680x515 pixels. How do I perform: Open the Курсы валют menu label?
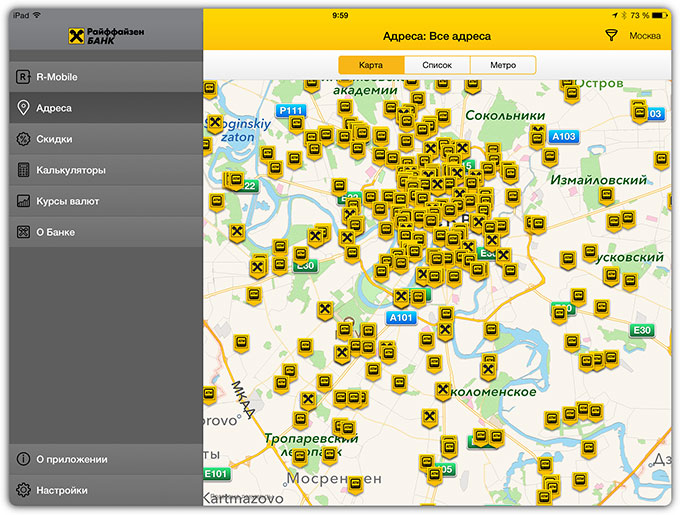67,201
